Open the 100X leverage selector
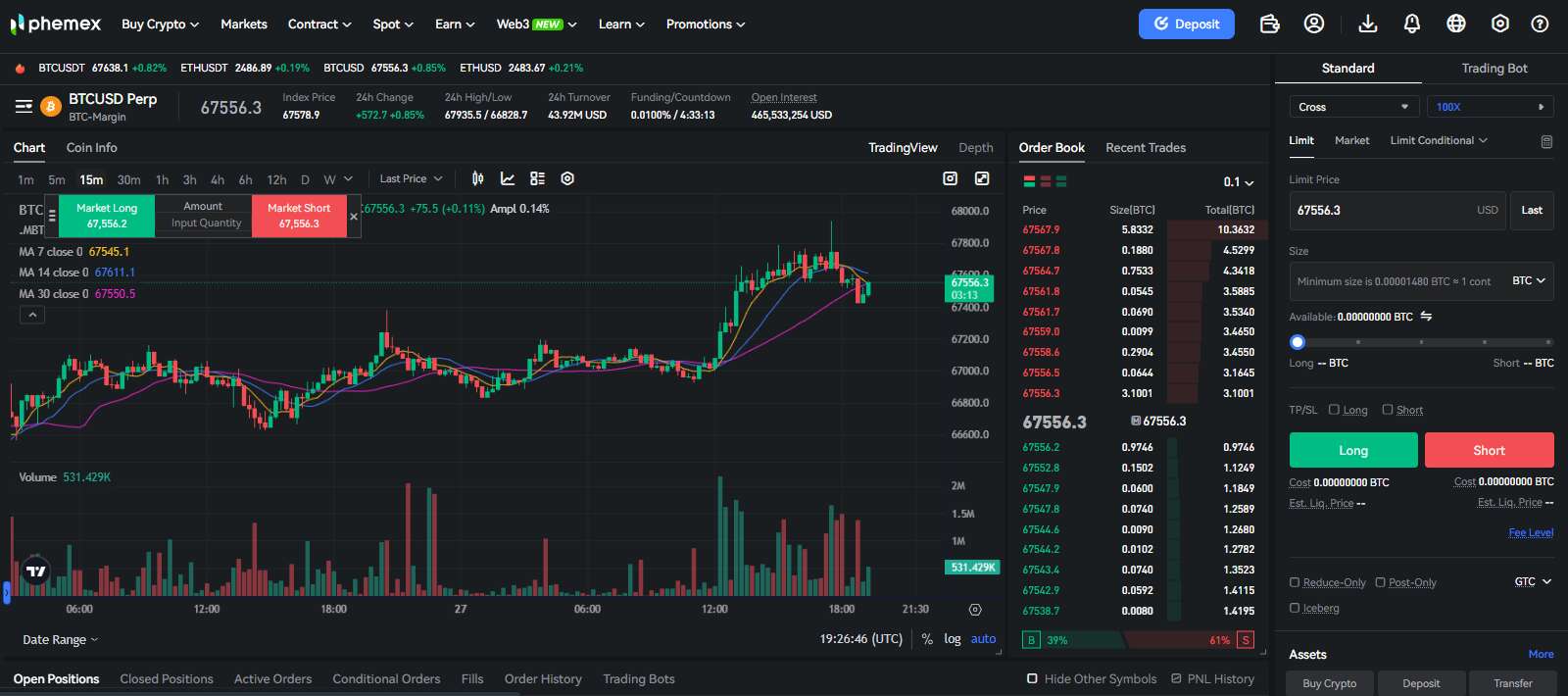 (x=1490, y=107)
